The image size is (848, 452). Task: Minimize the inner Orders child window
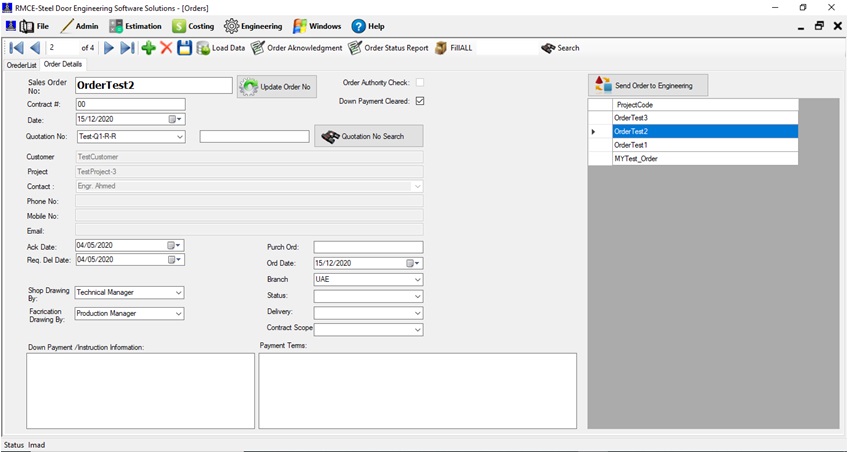(801, 26)
